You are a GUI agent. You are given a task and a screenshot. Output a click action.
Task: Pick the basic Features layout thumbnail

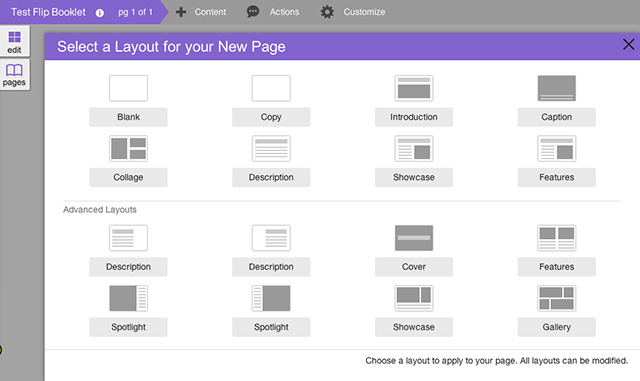(557, 149)
